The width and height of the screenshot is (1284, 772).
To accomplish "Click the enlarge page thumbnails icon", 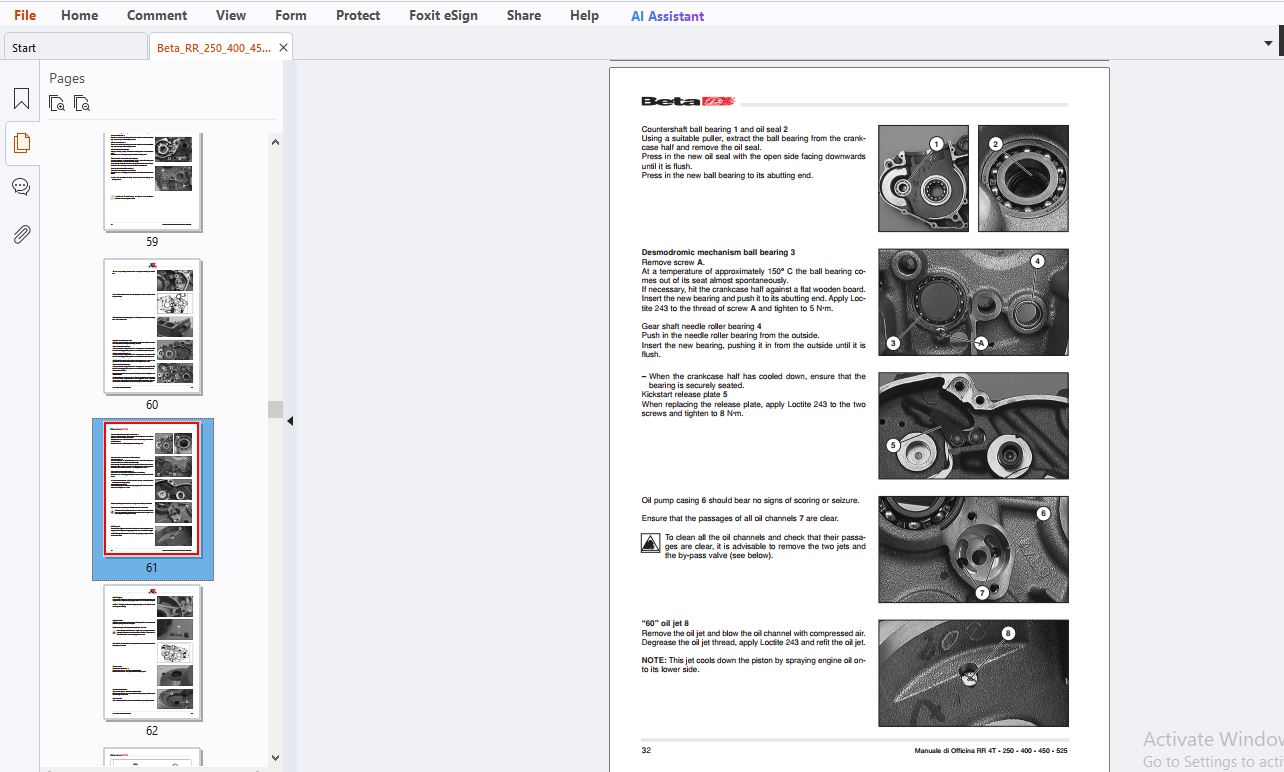I will click(x=57, y=103).
